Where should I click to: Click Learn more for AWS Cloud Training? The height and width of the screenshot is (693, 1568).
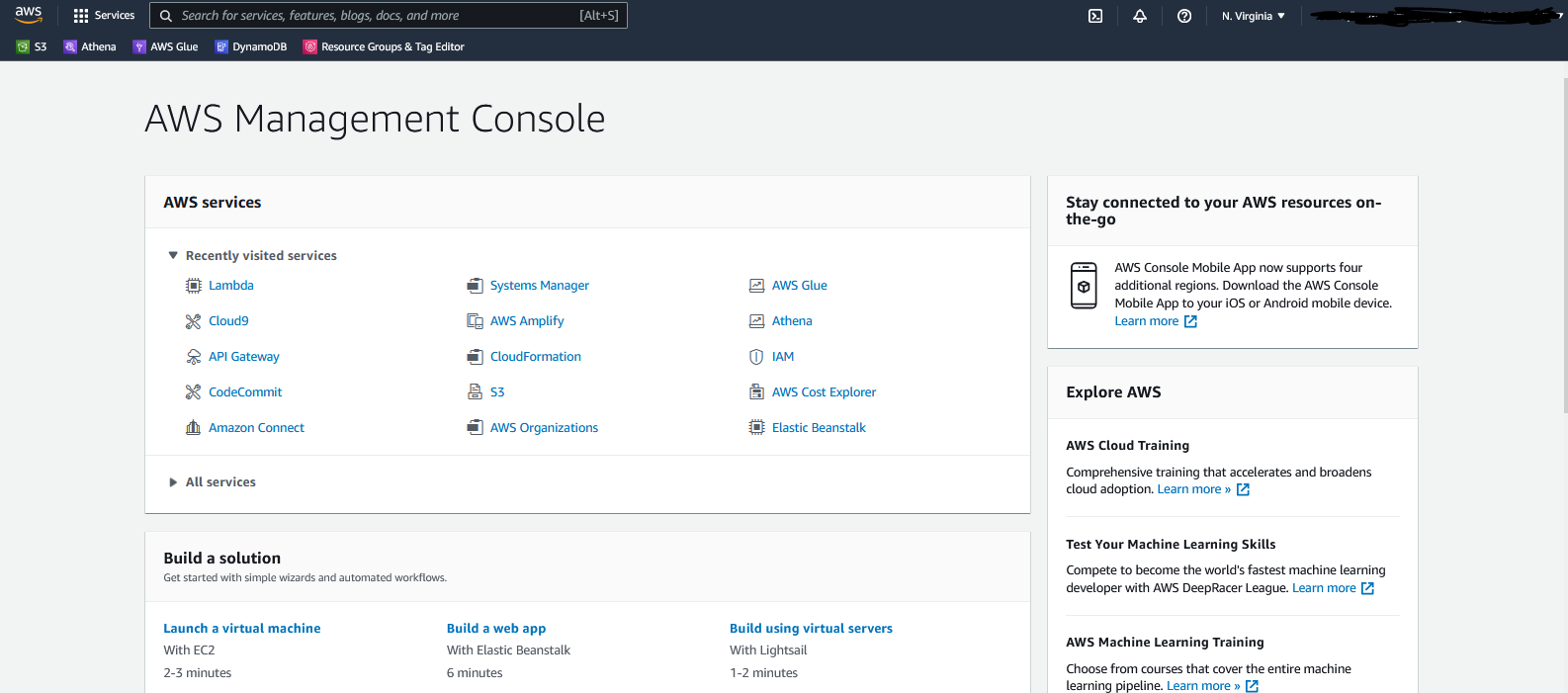point(1194,489)
